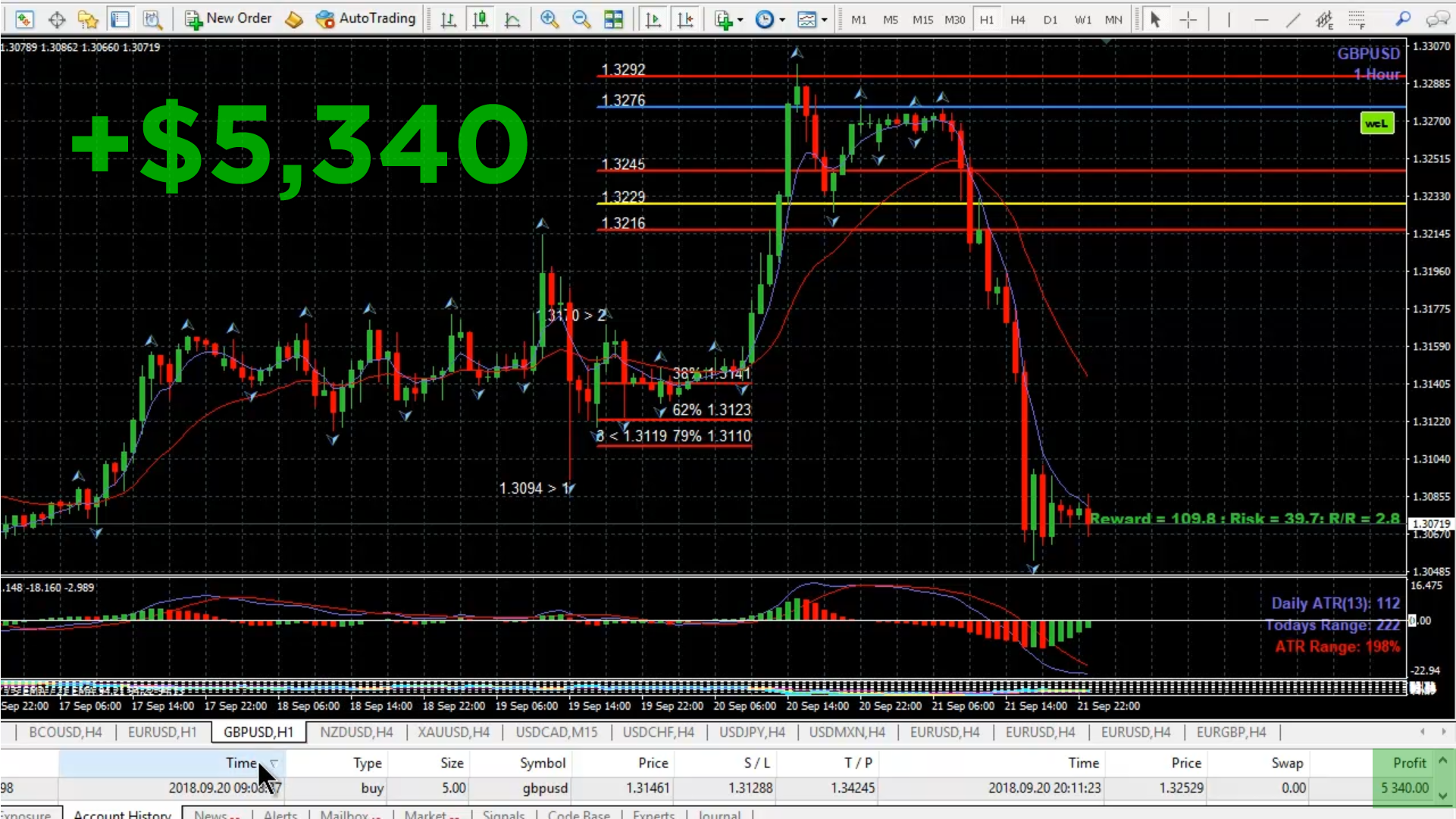Sort history by Swap column header
Screen dimensions: 1456x819
tap(1287, 763)
